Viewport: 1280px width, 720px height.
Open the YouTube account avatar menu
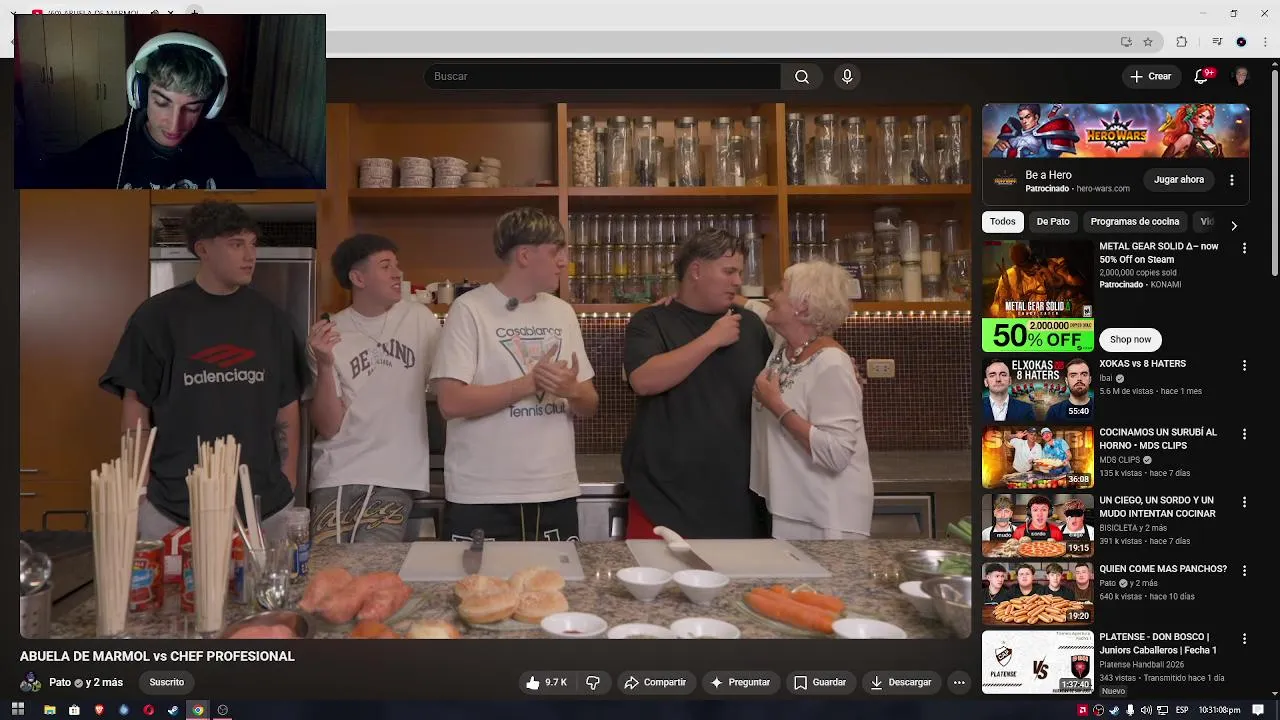(x=1241, y=77)
